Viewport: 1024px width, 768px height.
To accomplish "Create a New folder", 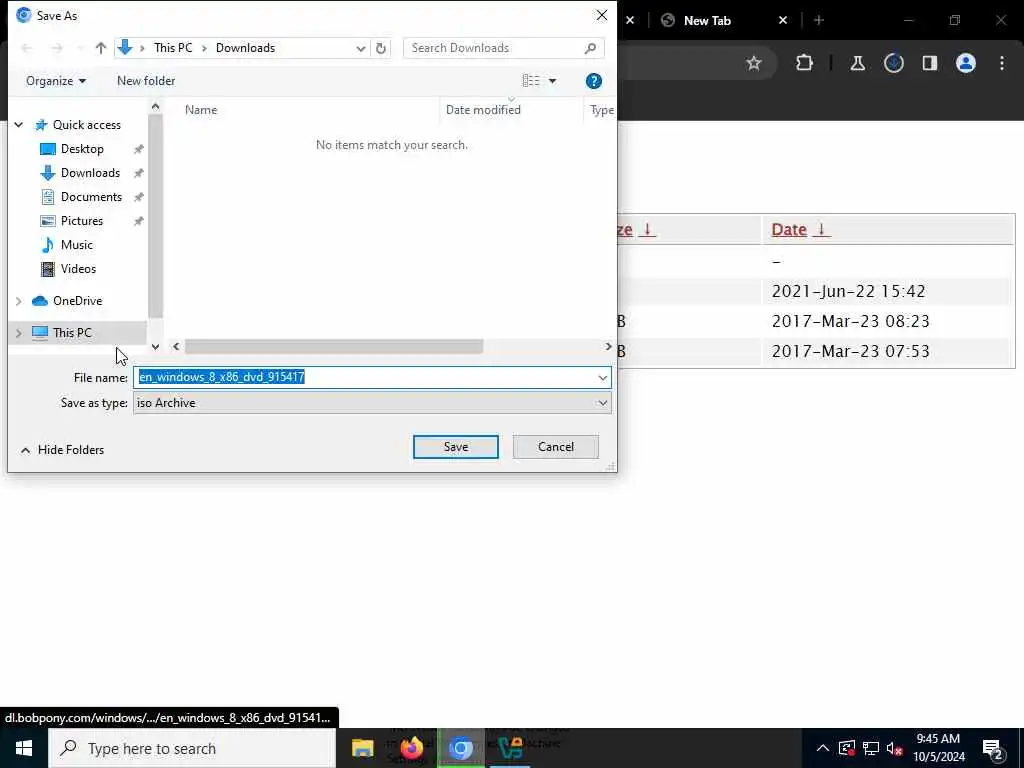I will [146, 81].
